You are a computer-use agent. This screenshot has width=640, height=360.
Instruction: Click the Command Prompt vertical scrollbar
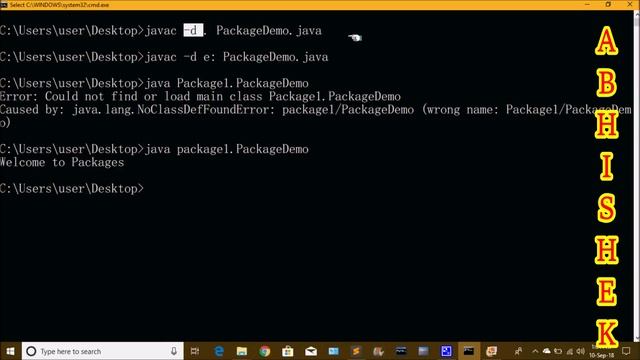[x=637, y=176]
